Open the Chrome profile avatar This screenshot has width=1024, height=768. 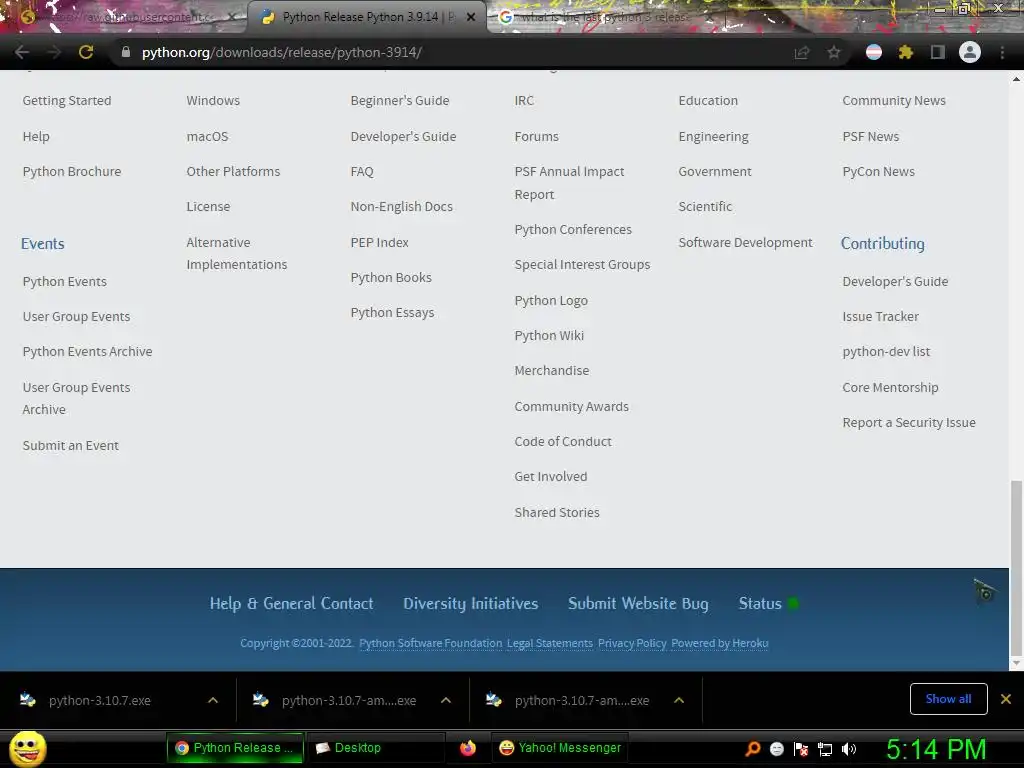coord(970,52)
